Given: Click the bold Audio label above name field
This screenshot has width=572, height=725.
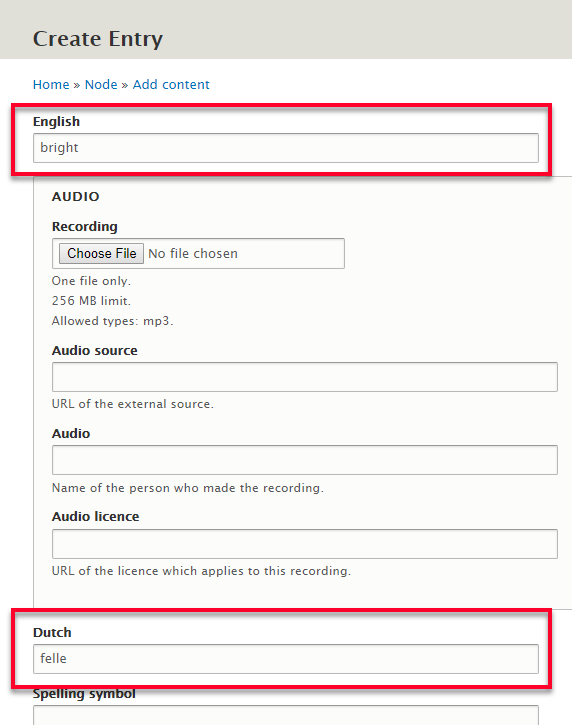Looking at the screenshot, I should pyautogui.click(x=71, y=434).
